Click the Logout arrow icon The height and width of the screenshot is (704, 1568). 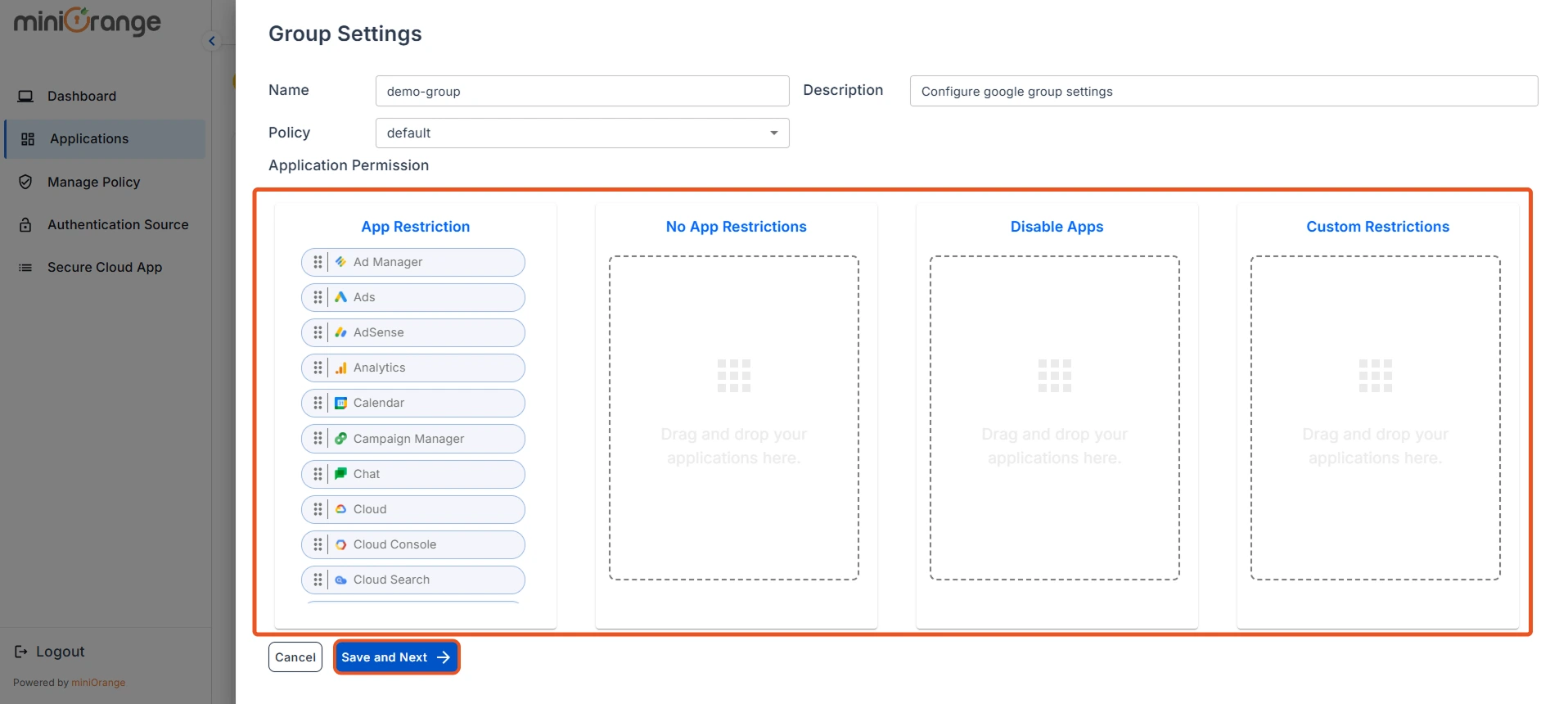21,652
